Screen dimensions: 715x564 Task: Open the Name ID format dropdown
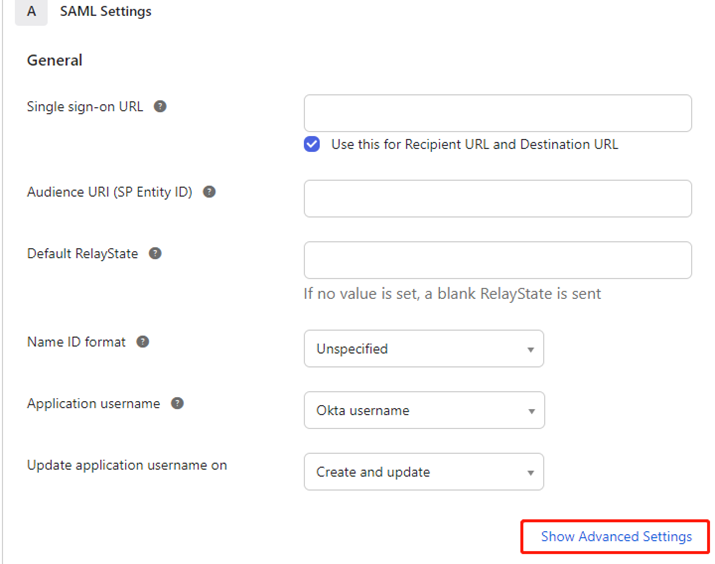pyautogui.click(x=424, y=349)
